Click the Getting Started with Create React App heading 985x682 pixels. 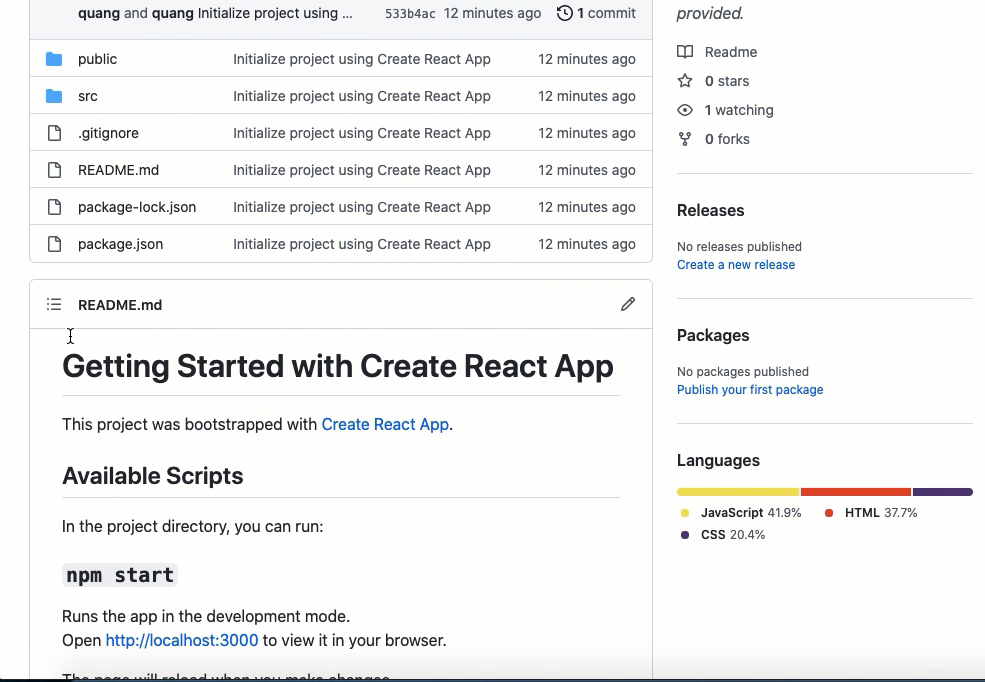338,366
